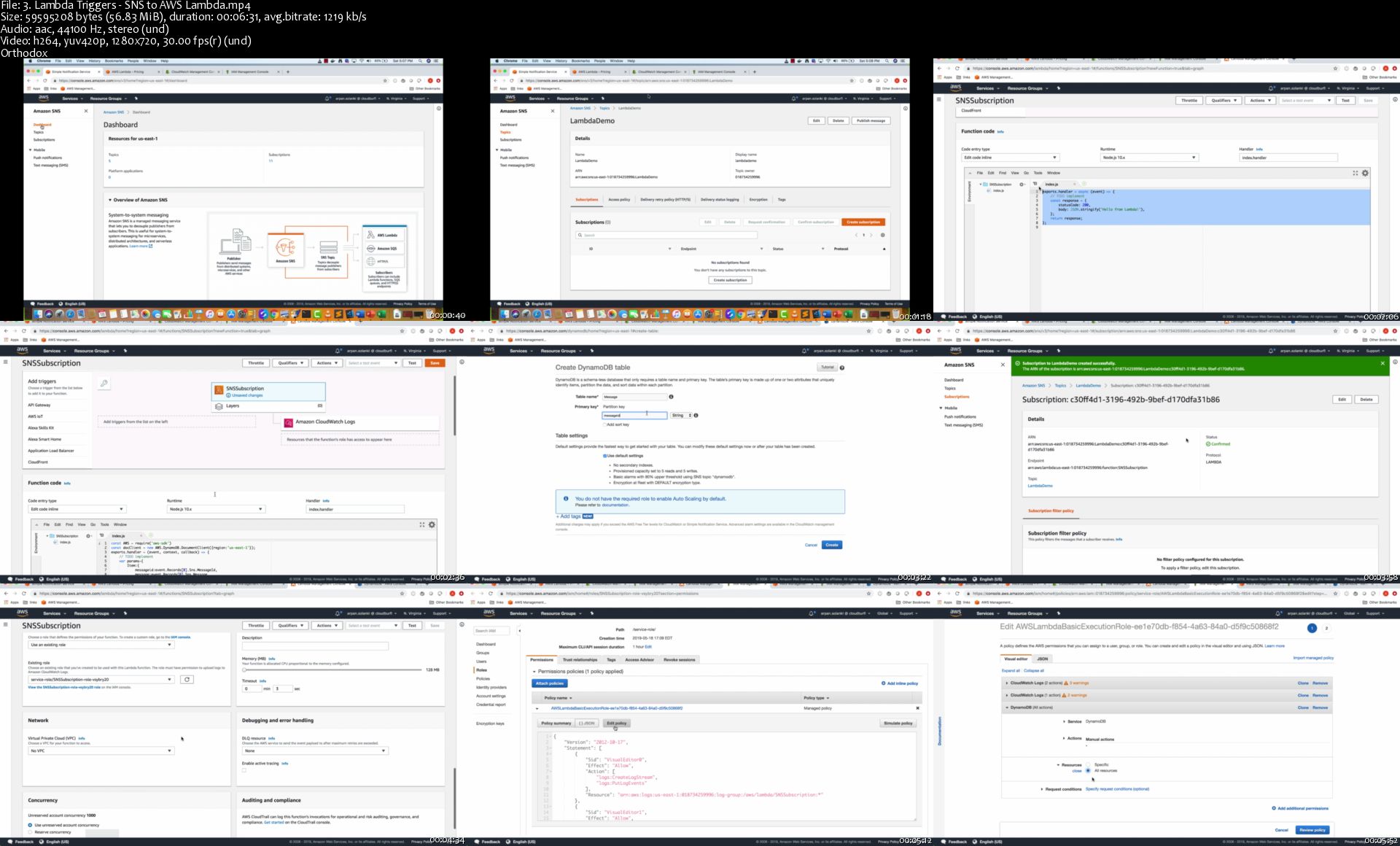Select Use unreserved account concurrency radio
Image resolution: width=1400 pixels, height=846 pixels.
[30, 825]
